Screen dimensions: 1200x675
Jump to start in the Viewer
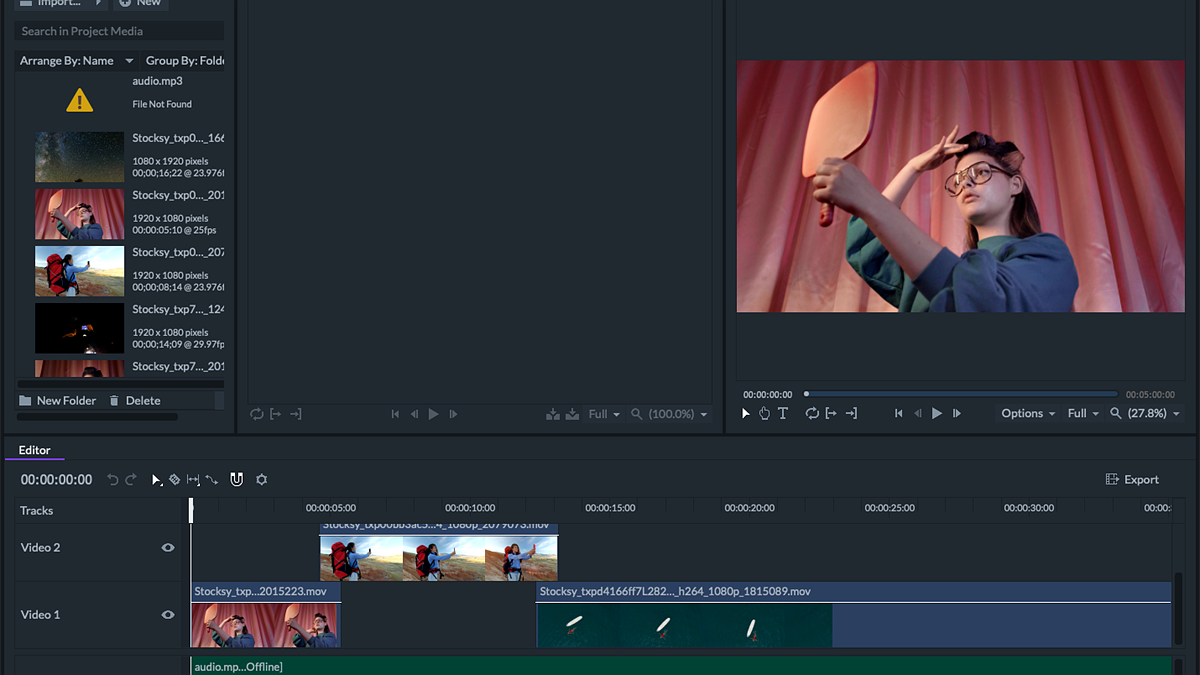899,413
